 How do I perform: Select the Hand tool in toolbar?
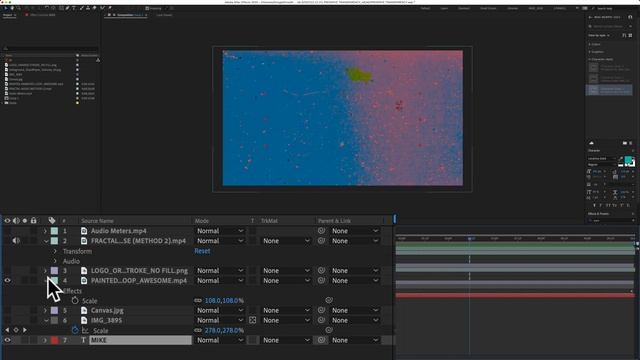click(x=12, y=8)
